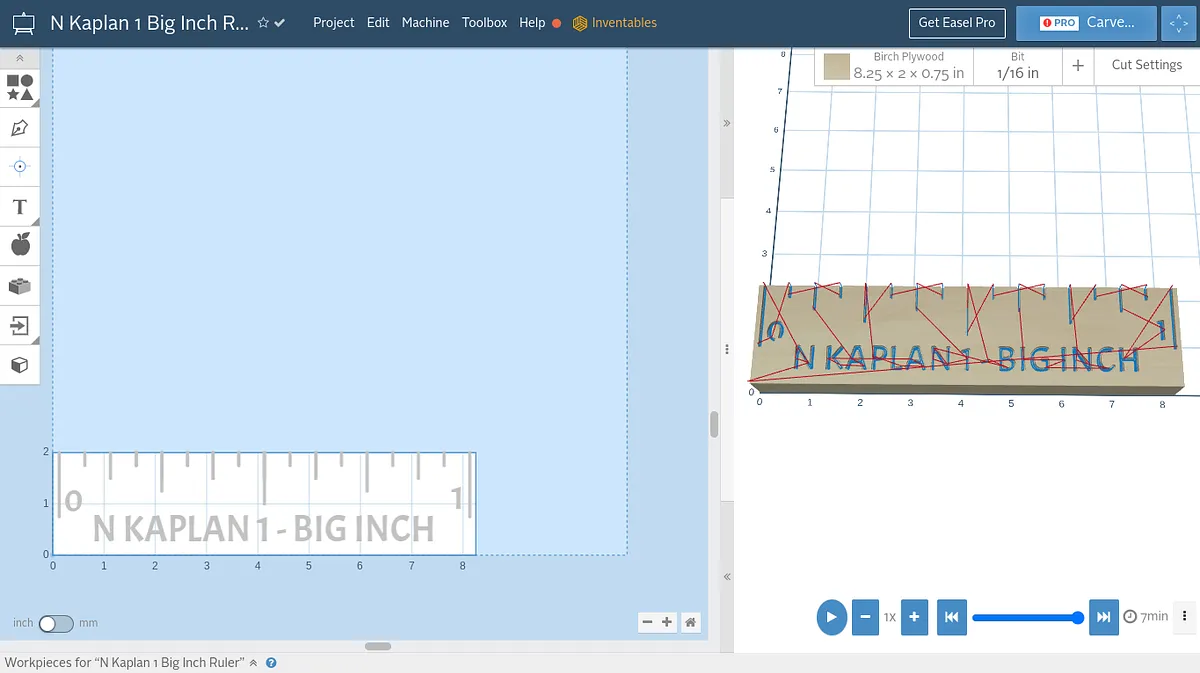Open the Project menu
Viewport: 1200px width, 673px height.
tap(334, 22)
